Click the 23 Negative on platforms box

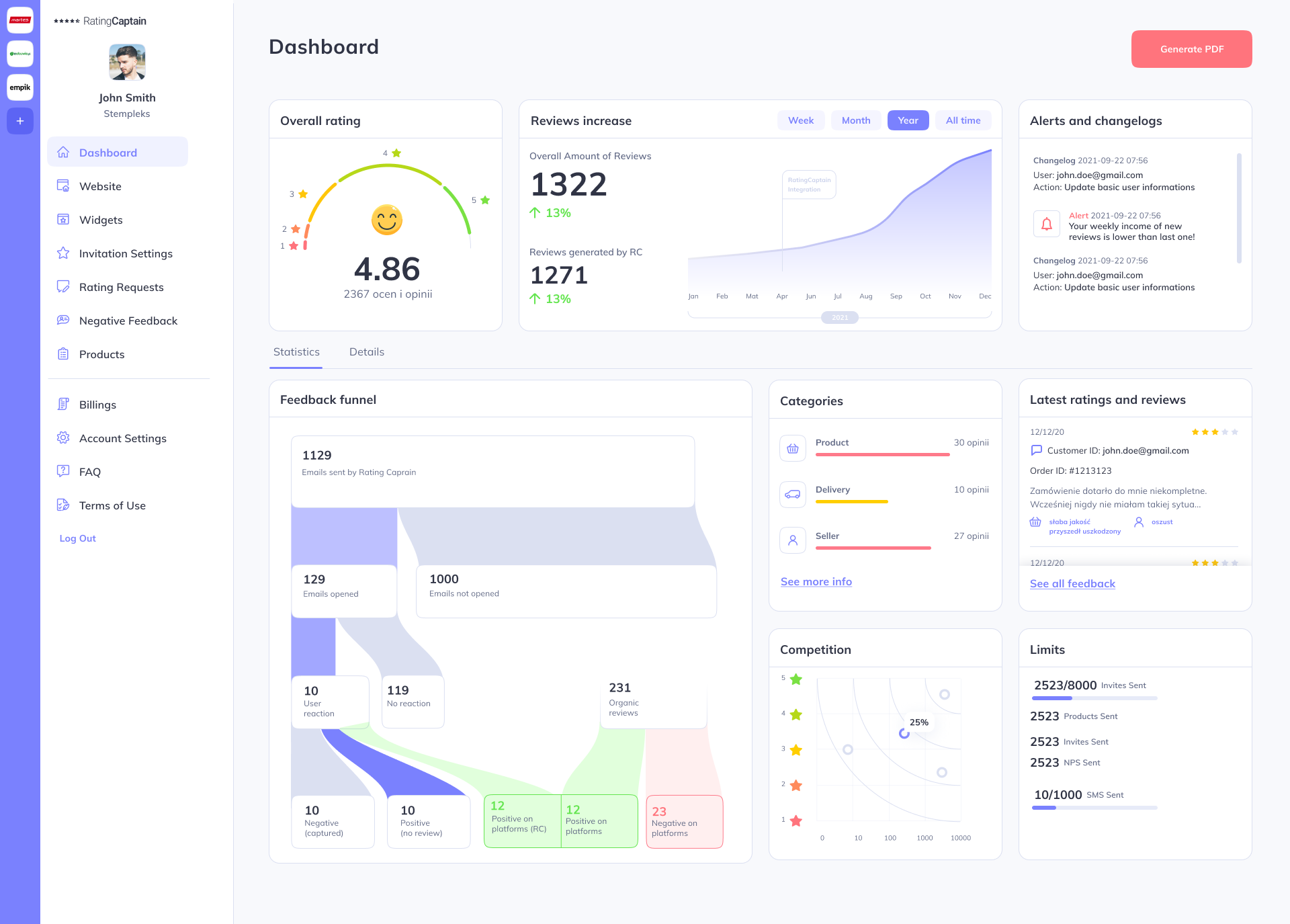(x=685, y=822)
